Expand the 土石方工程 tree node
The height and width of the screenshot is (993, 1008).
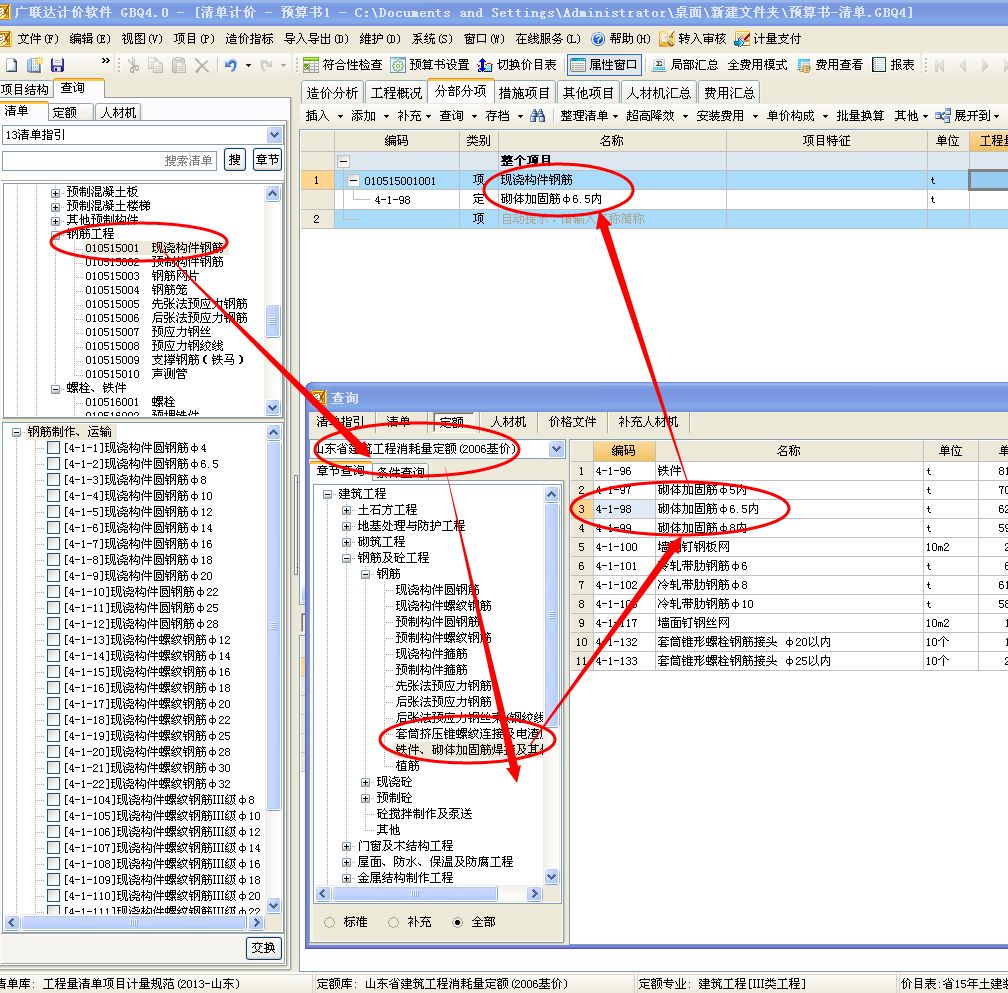[347, 510]
